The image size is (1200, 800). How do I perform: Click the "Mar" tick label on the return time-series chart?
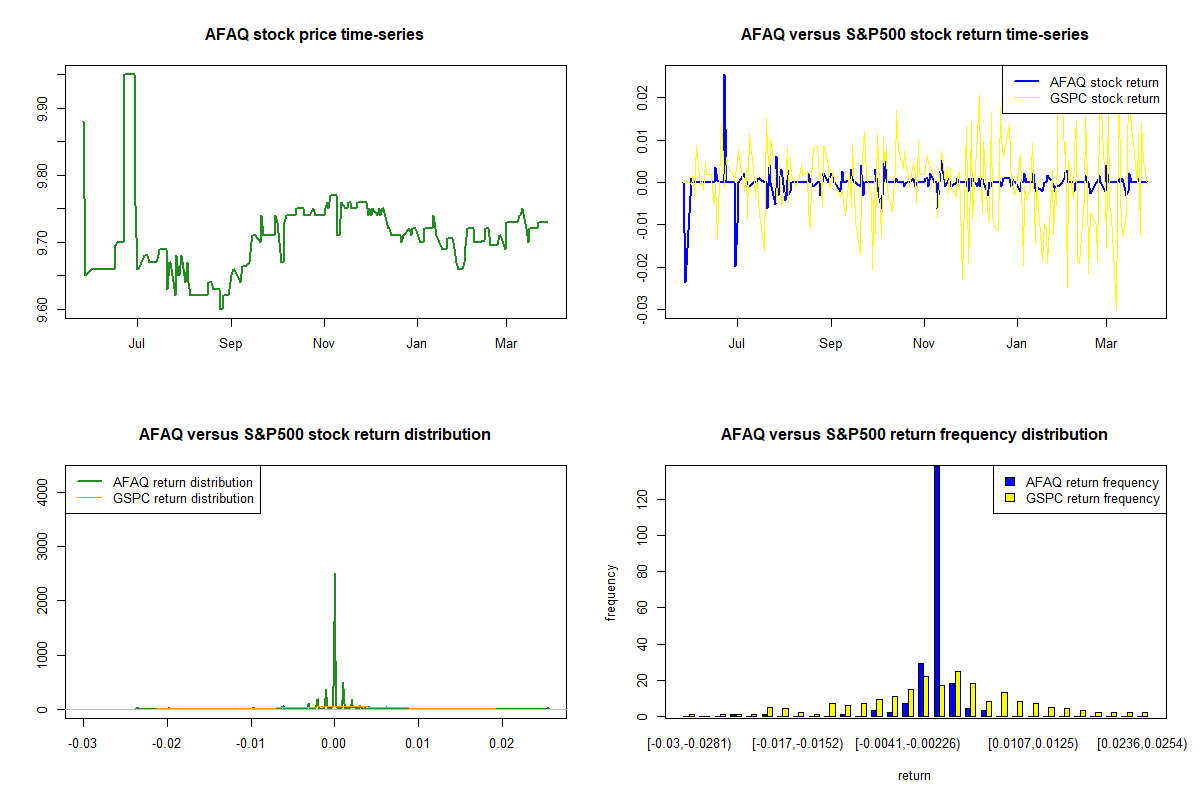point(1106,345)
